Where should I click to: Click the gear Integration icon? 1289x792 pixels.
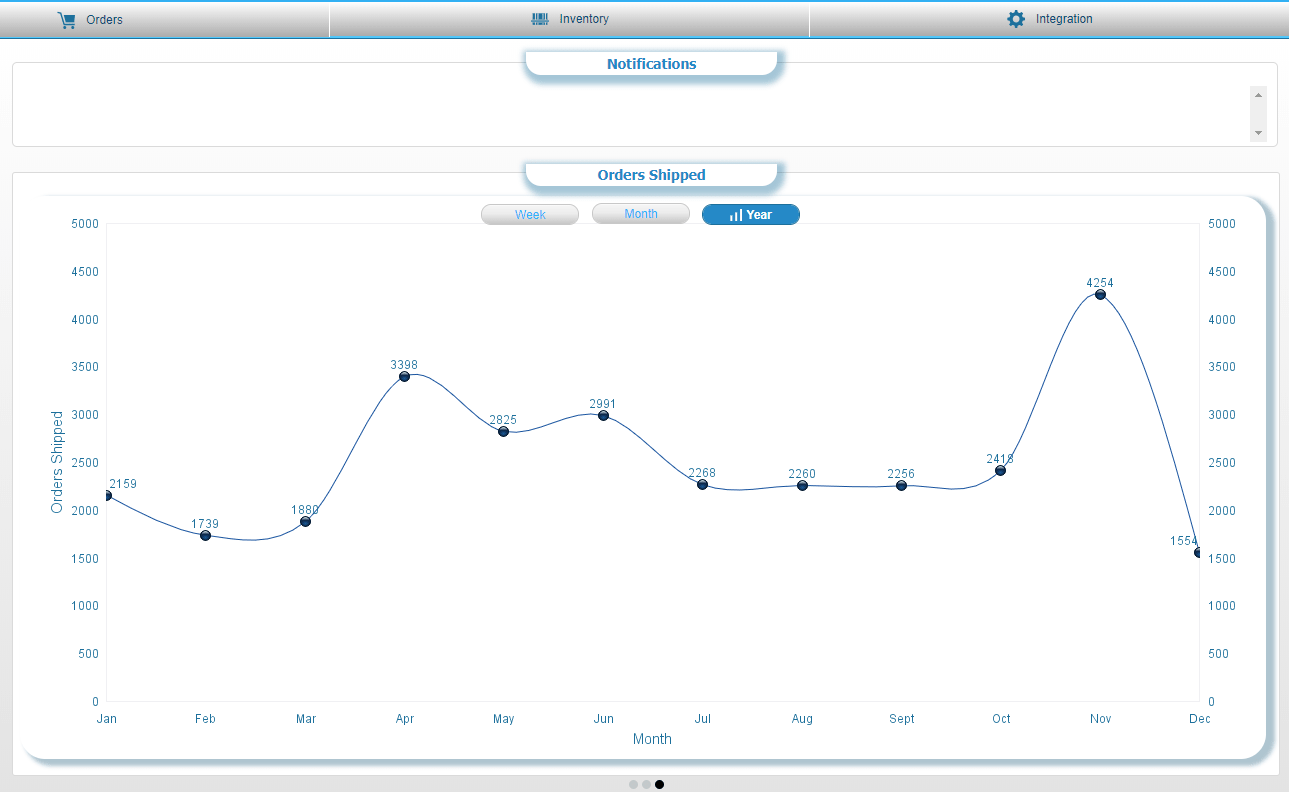click(1016, 19)
